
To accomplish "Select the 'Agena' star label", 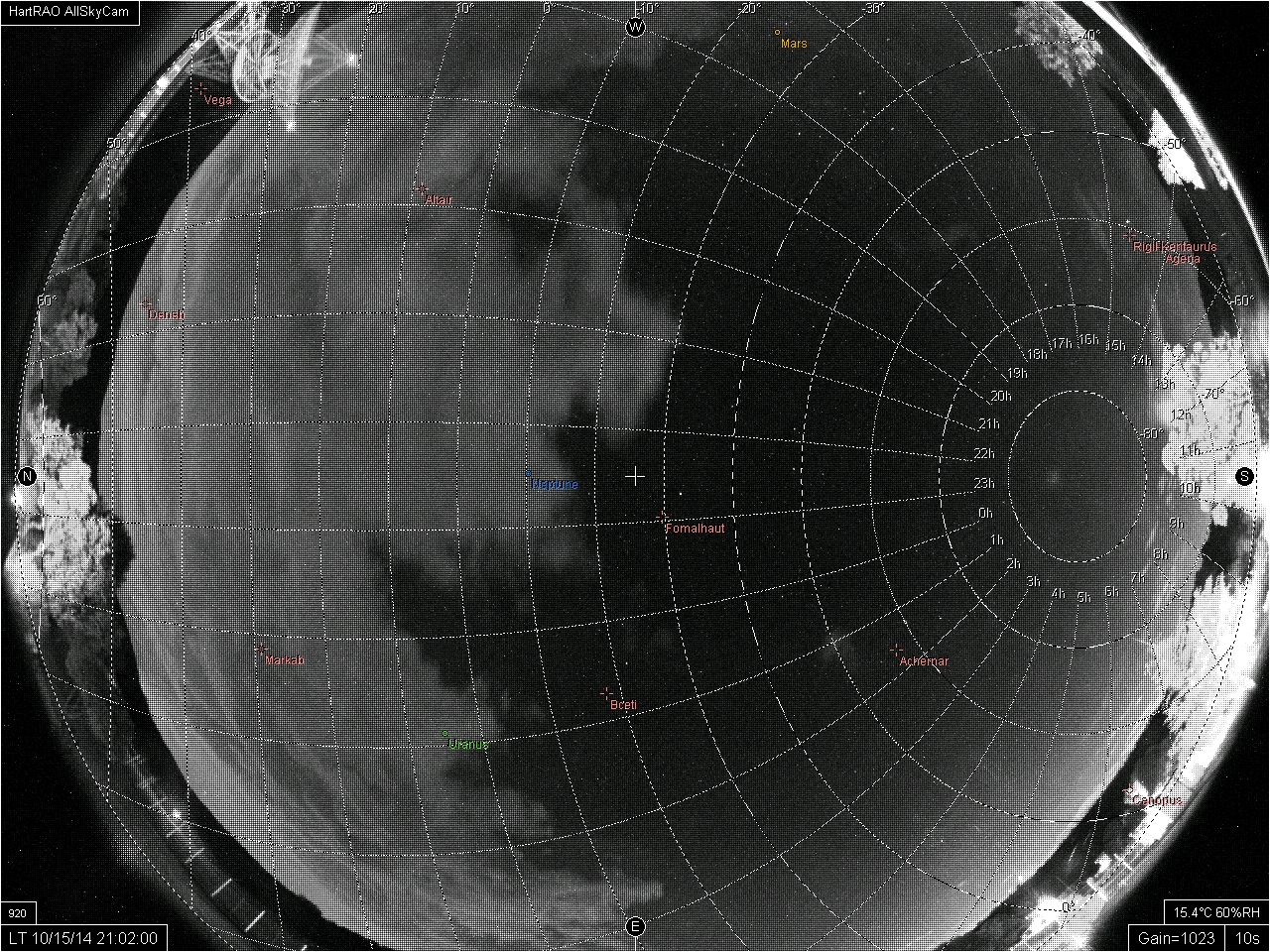I will click(1183, 259).
